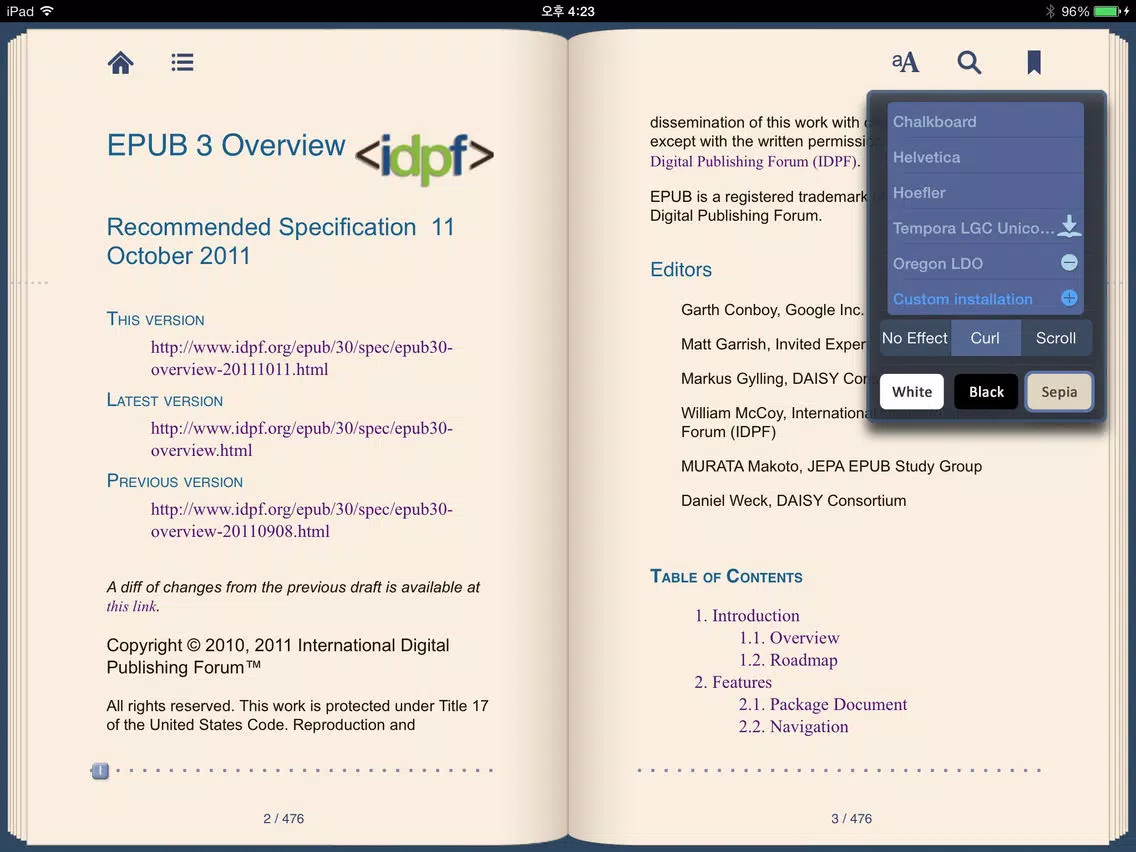Jump to 2.1. Package Document section
The image size is (1136, 852).
(x=822, y=704)
